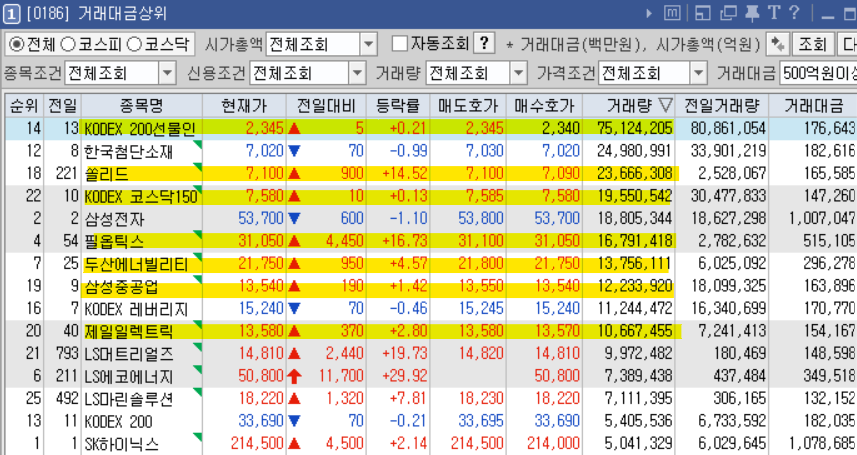Click the 18,220 bid price of LS마린솔루션
Screen dimensions: 857x455
556,398
